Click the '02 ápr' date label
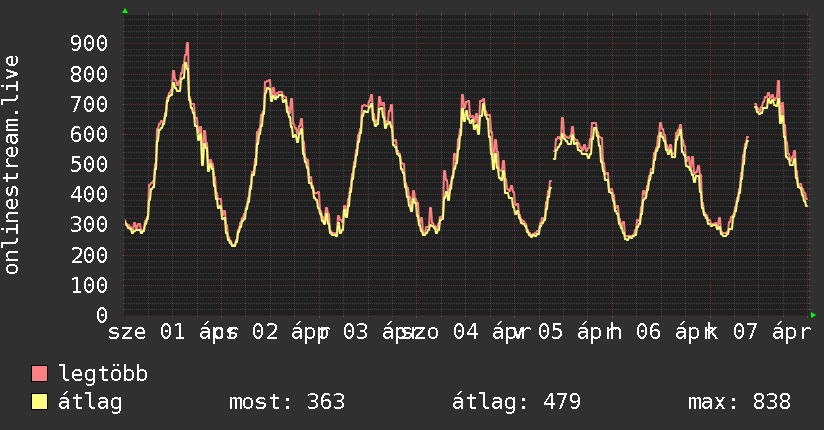Image resolution: width=824 pixels, height=430 pixels. click(286, 332)
